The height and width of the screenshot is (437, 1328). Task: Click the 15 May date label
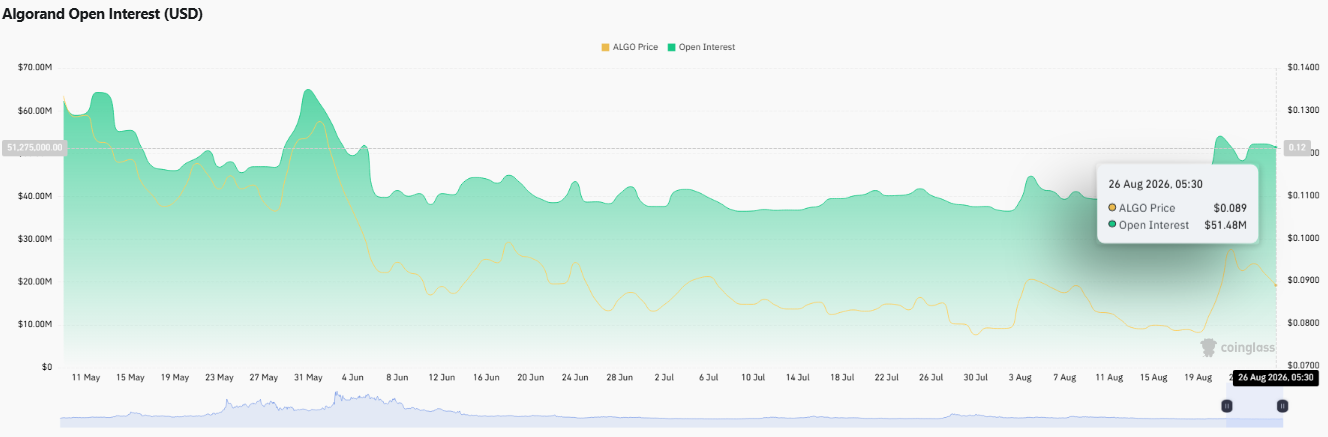130,378
